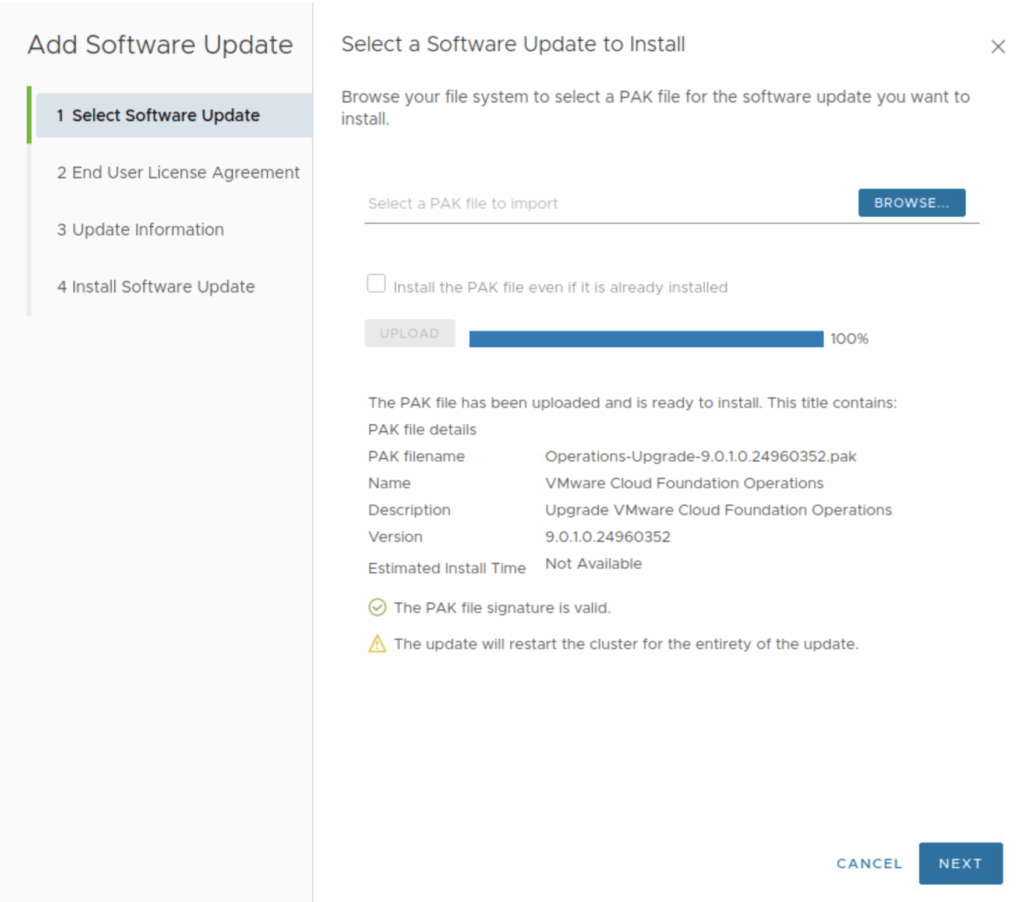The width and height of the screenshot is (1024, 902).
Task: Close the Add Software Update dialog
Action: [997, 47]
